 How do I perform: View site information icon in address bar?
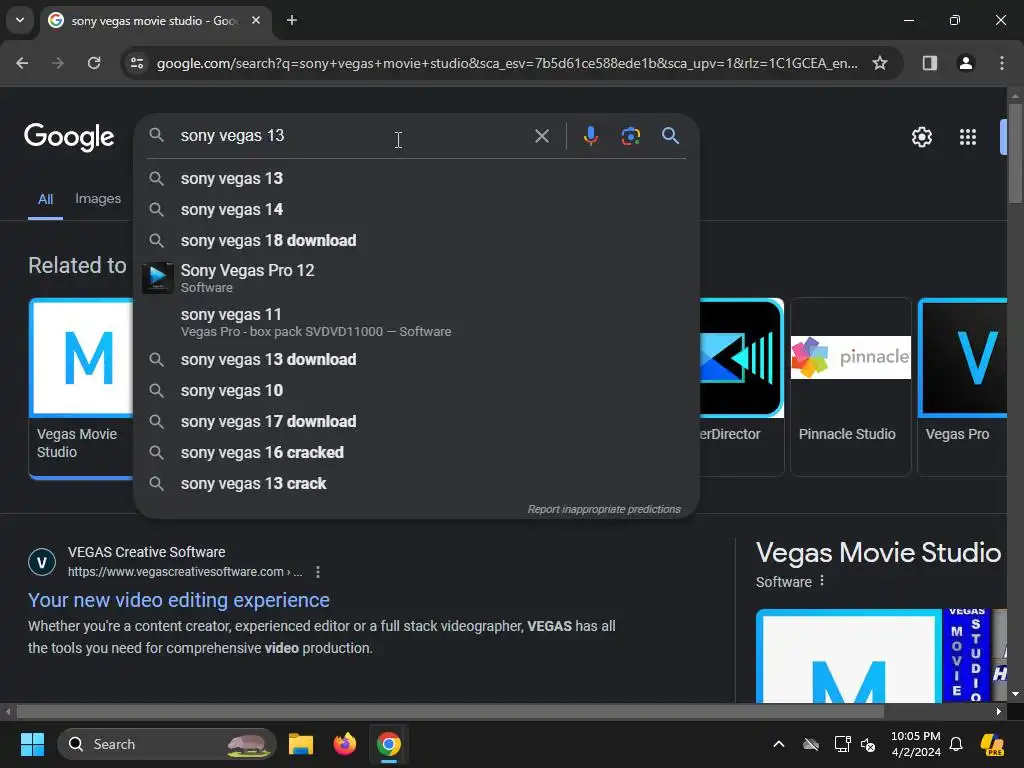pyautogui.click(x=137, y=63)
